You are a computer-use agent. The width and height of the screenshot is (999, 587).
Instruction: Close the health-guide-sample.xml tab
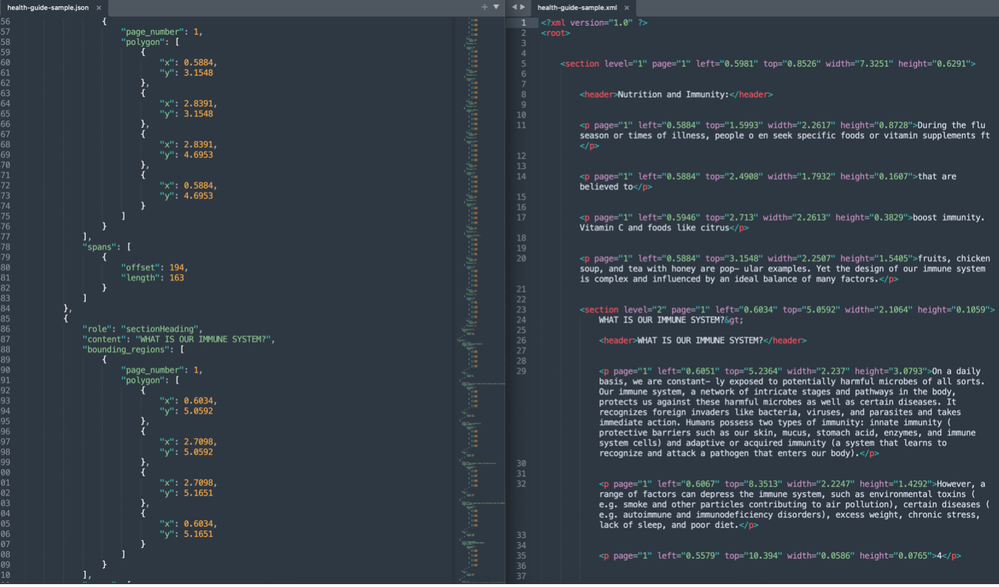(627, 8)
